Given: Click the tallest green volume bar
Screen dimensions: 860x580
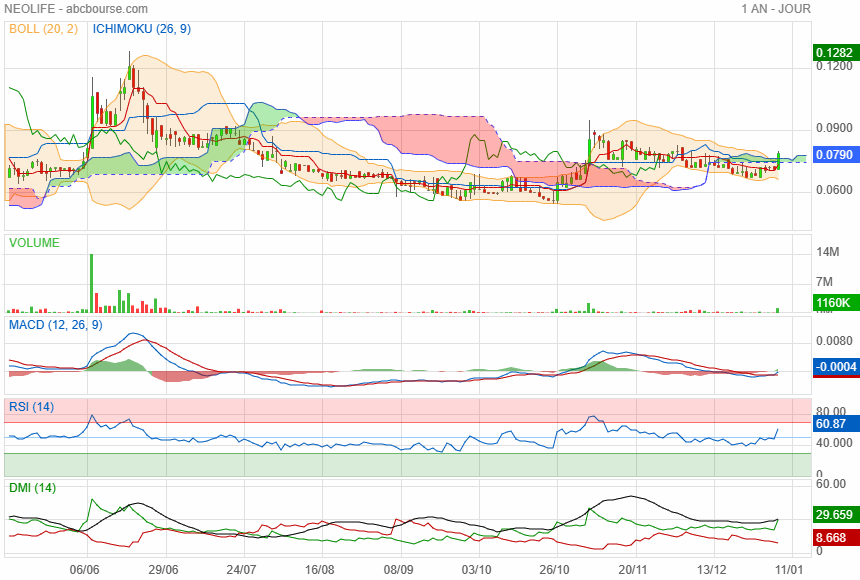Looking at the screenshot, I should tap(92, 283).
